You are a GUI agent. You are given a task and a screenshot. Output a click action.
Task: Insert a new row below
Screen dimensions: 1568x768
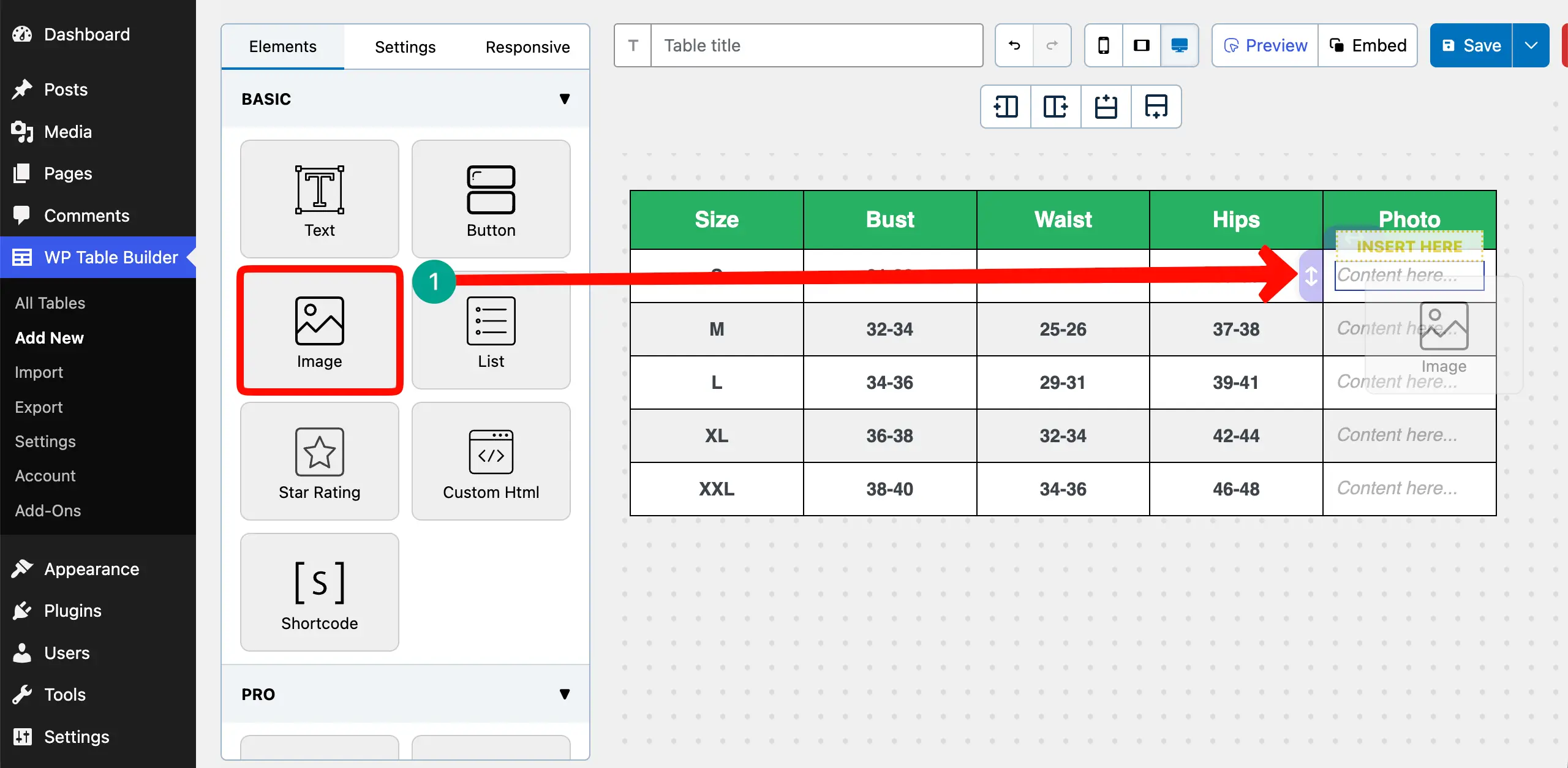click(1156, 107)
